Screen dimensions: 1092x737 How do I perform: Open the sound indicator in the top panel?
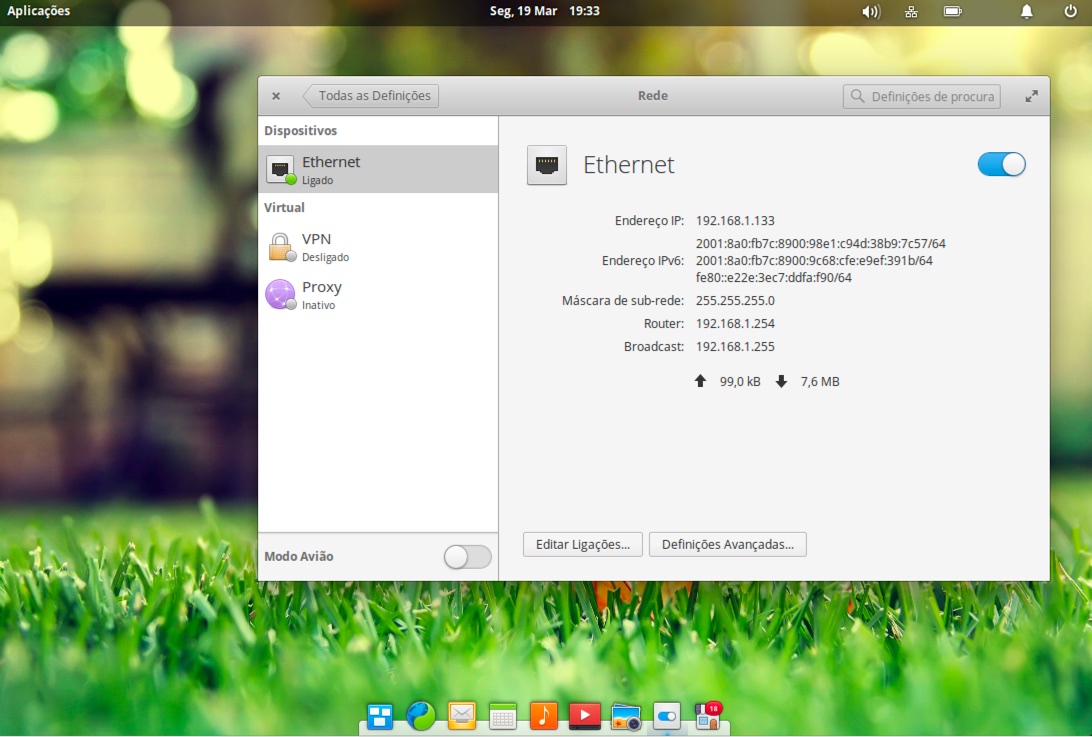[x=871, y=12]
